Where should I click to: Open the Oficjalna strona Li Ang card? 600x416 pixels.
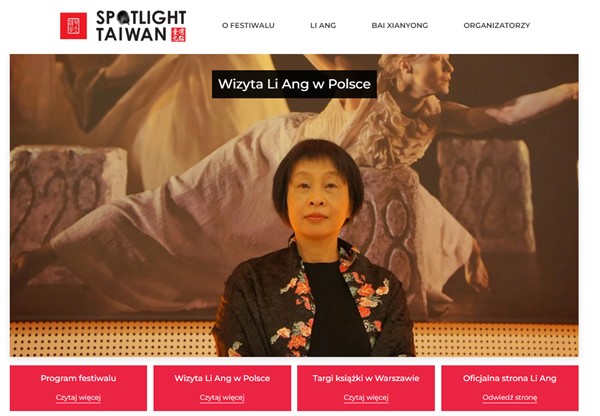pos(510,388)
